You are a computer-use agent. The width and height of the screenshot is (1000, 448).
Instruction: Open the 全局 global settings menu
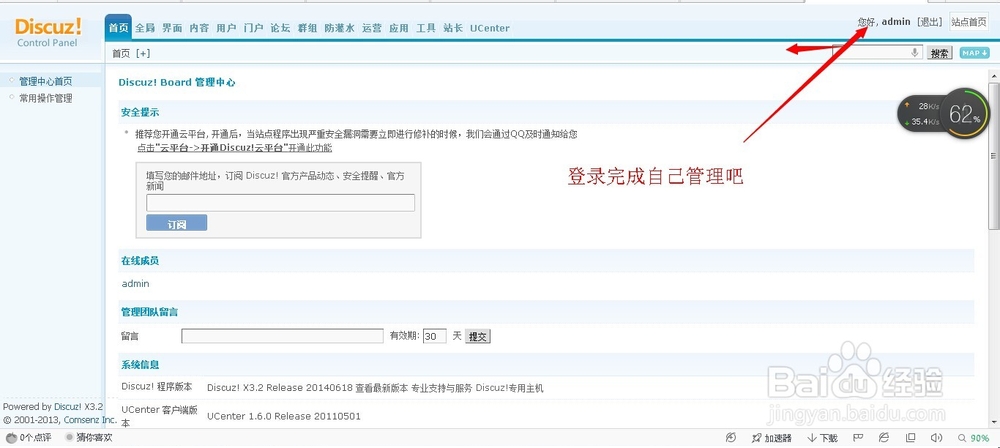[x=145, y=28]
